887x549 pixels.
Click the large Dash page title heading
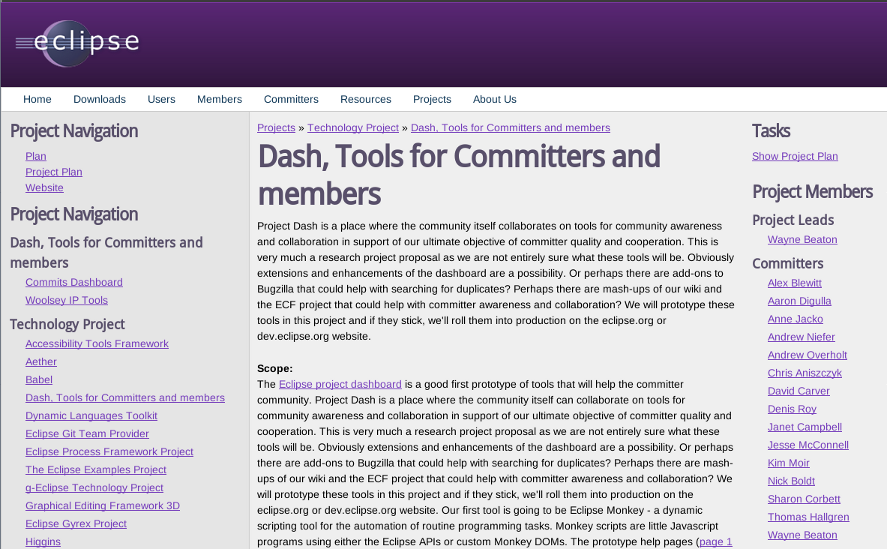(459, 175)
